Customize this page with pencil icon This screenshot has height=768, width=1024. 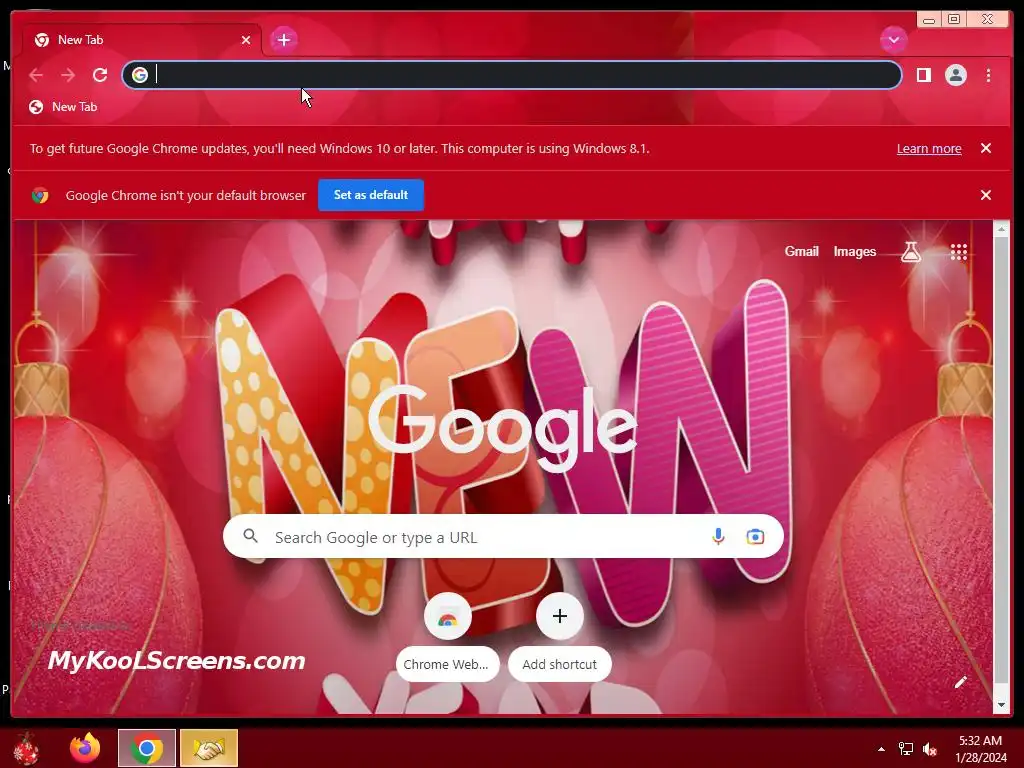click(x=960, y=682)
